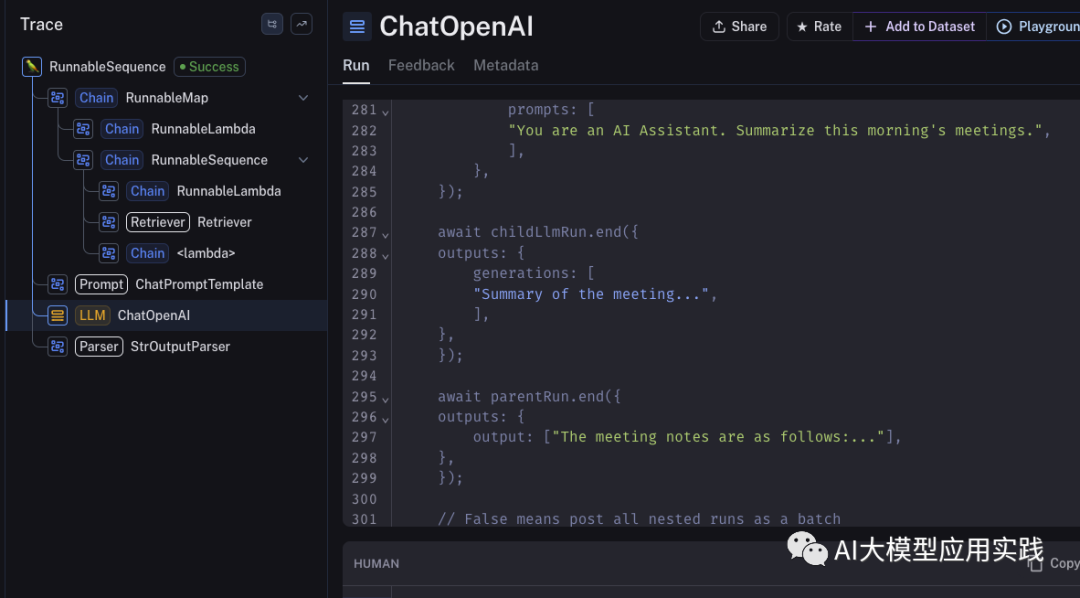Click Add to Dataset button
Screen dimensions: 1080x598
(x=920, y=26)
